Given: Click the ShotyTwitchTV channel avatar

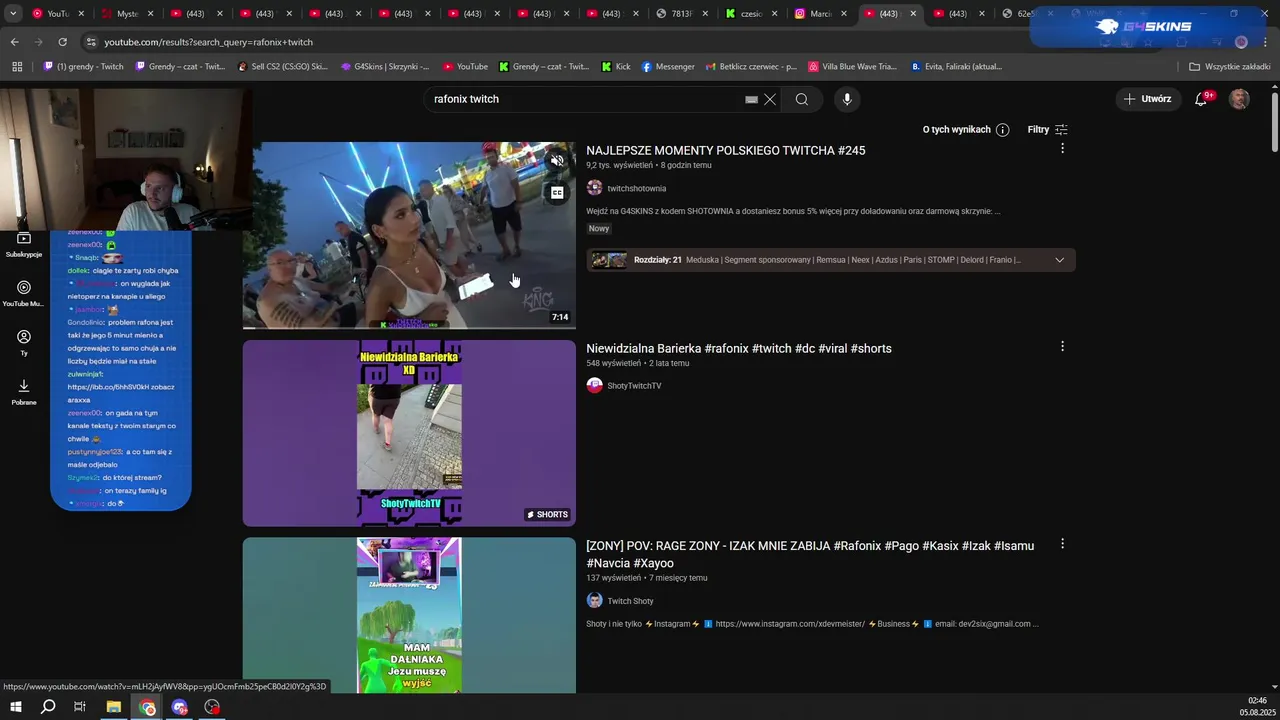Looking at the screenshot, I should tap(594, 385).
